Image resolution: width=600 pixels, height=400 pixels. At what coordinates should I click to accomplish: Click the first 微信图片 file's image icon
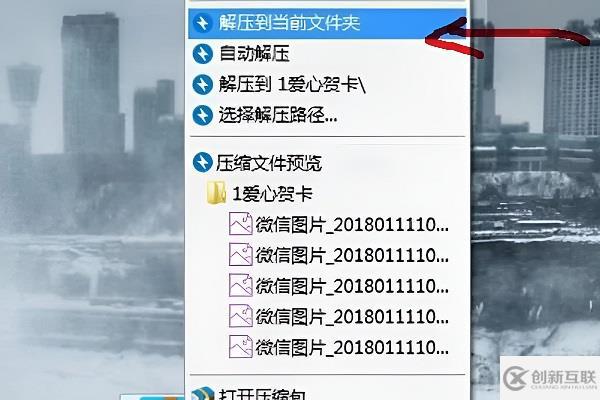(x=241, y=224)
